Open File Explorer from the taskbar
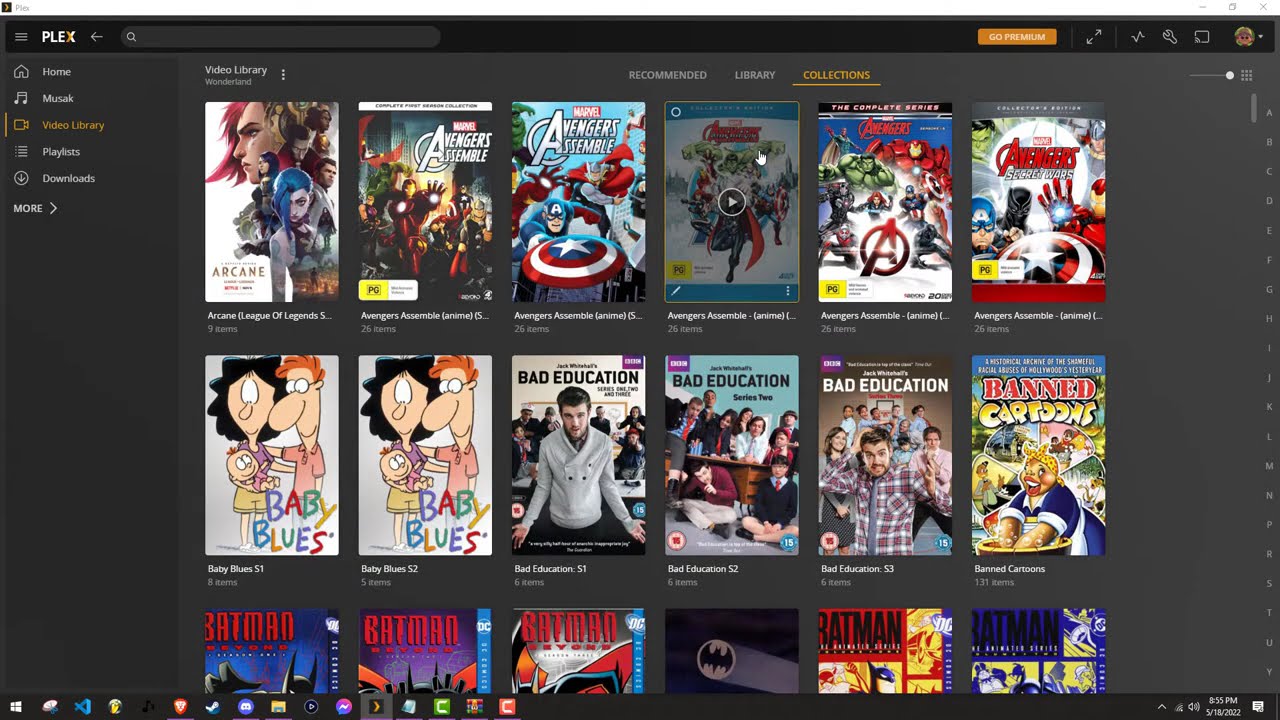Image resolution: width=1280 pixels, height=720 pixels. [278, 707]
